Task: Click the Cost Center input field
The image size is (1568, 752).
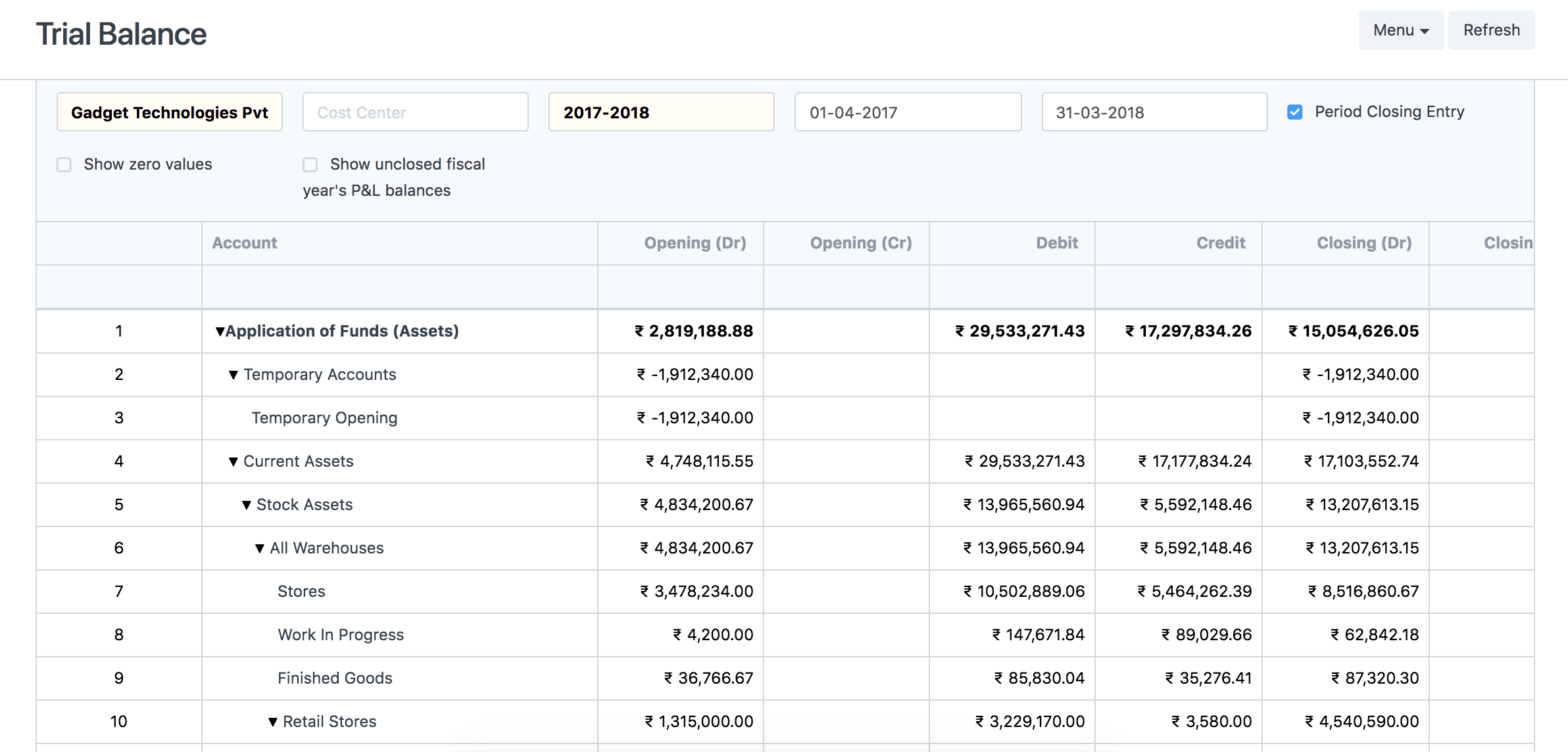Action: pyautogui.click(x=416, y=112)
